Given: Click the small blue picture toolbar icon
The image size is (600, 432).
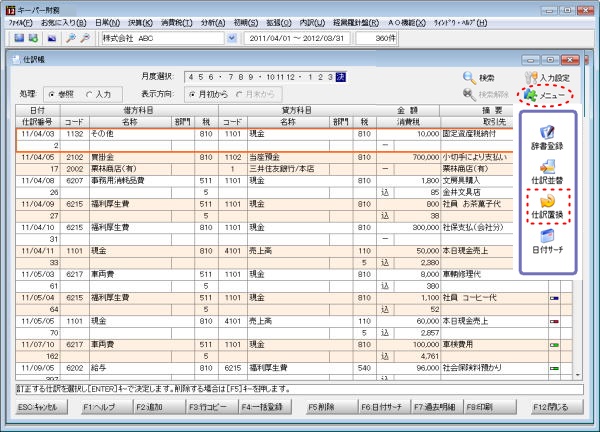Looking at the screenshot, I should pos(52,38).
